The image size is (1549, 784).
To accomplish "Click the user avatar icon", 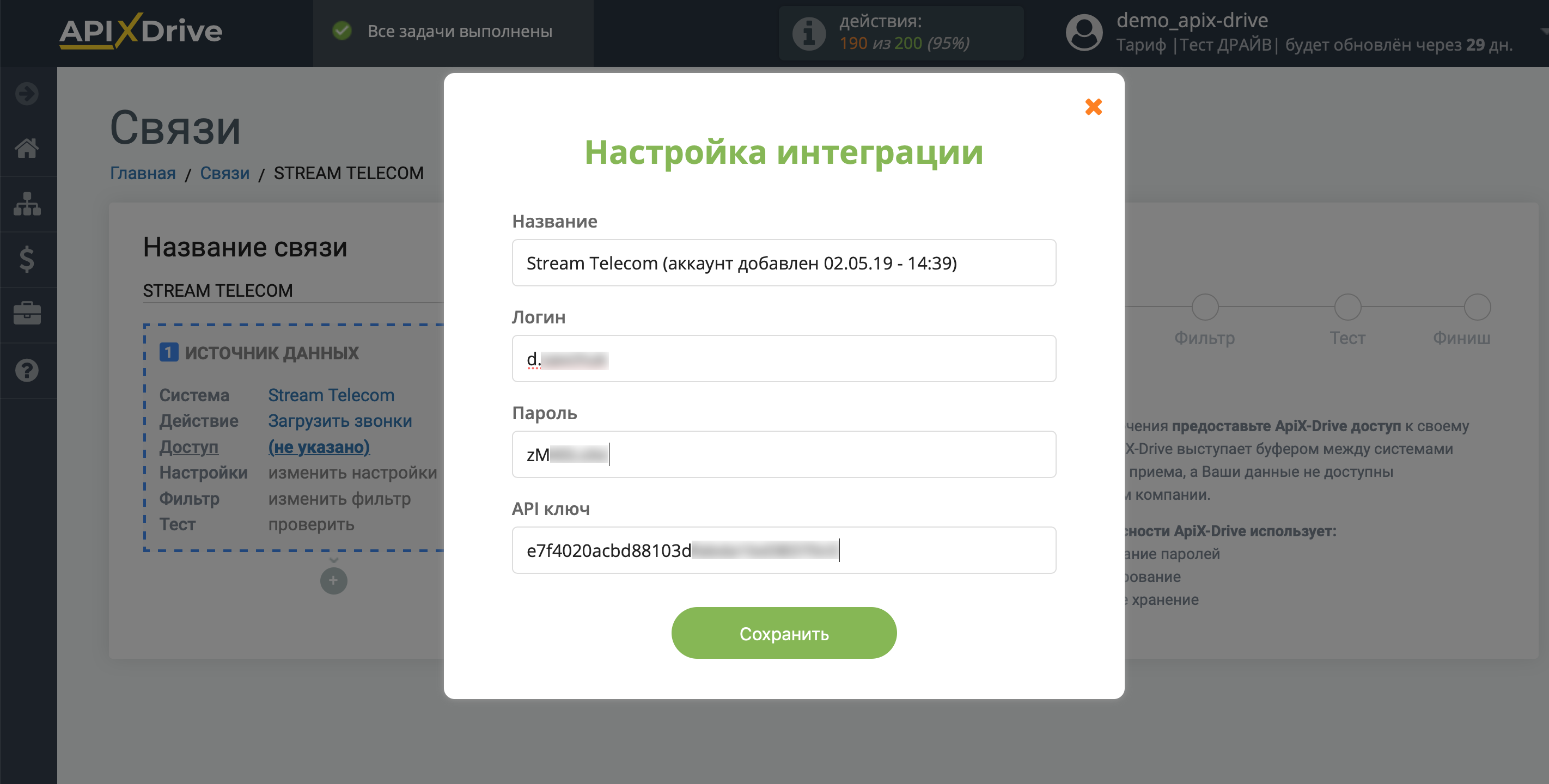I will 1084,33.
